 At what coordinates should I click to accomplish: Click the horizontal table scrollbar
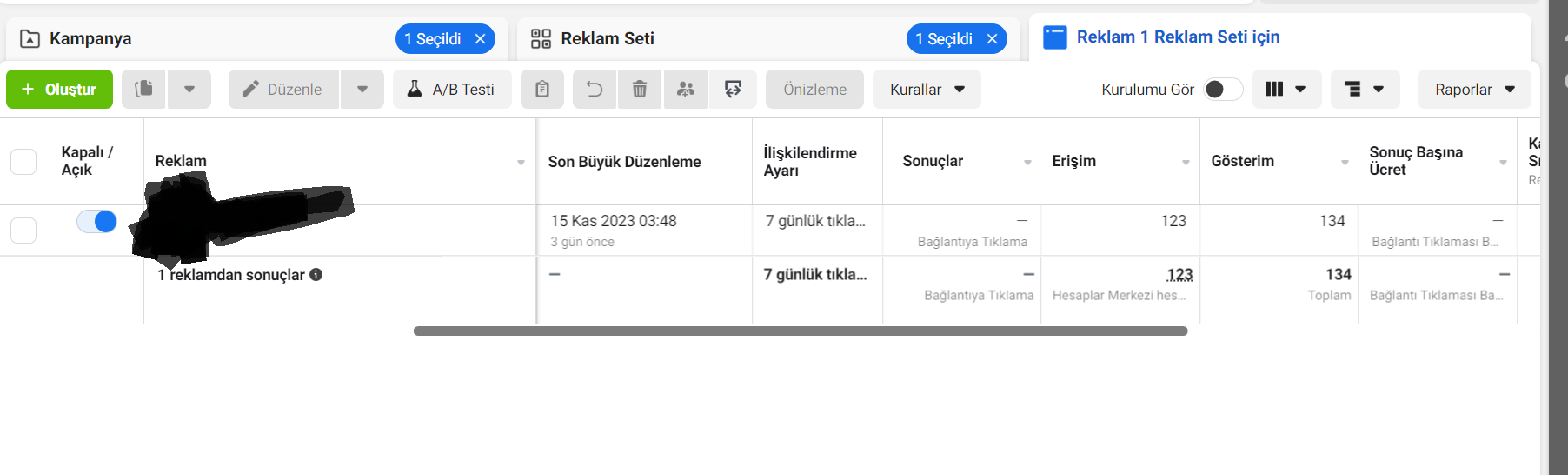coord(801,331)
